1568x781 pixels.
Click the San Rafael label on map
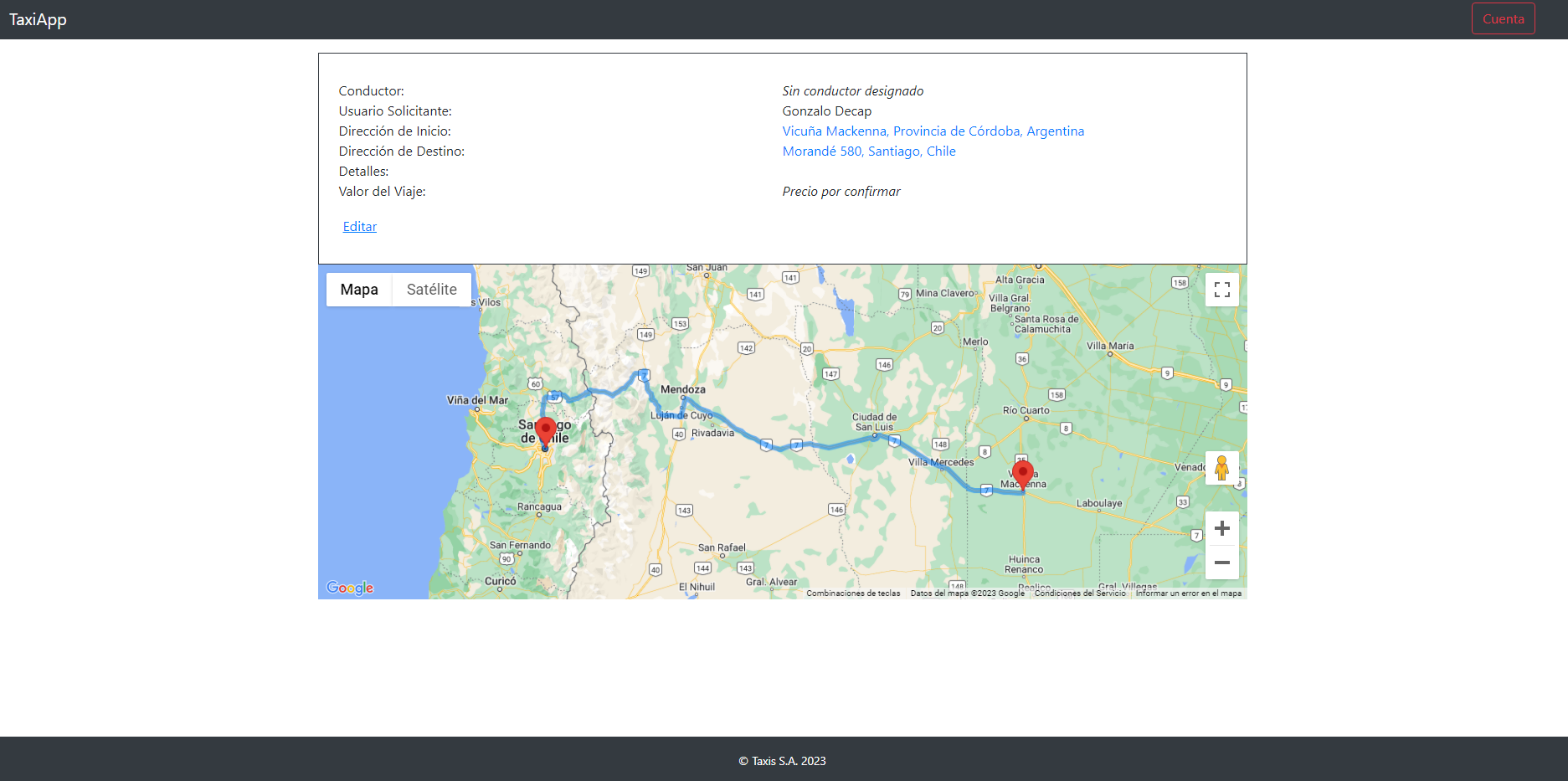coord(722,547)
